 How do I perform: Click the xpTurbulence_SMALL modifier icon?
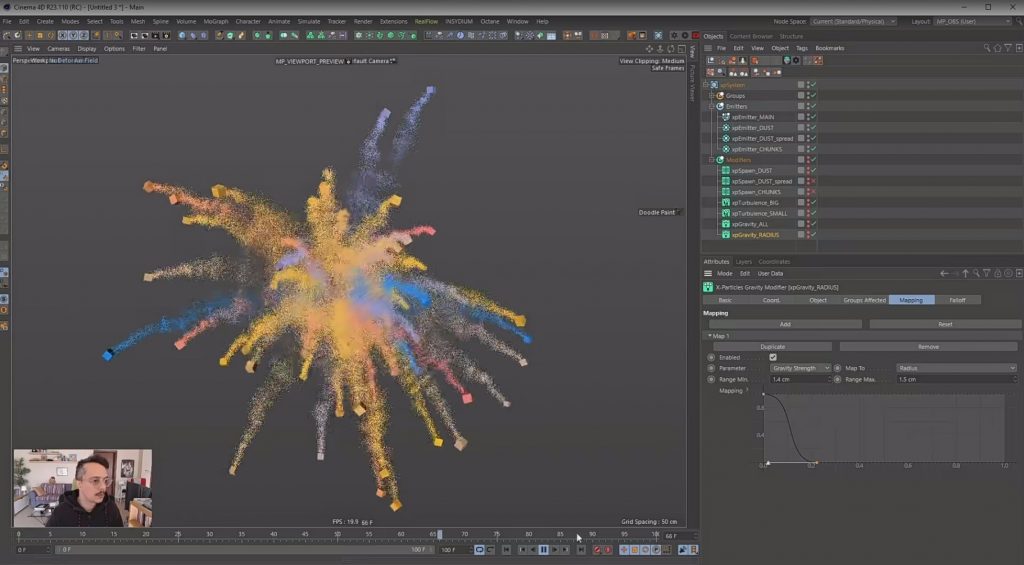[726, 213]
